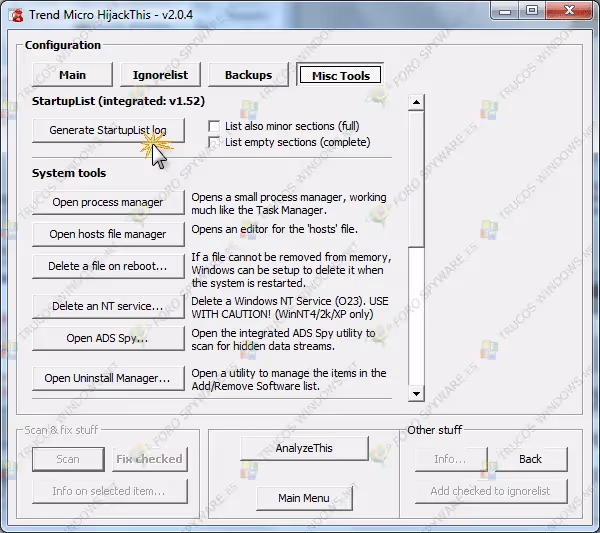
Task: Maximize the HijackThis window
Action: tap(532, 11)
